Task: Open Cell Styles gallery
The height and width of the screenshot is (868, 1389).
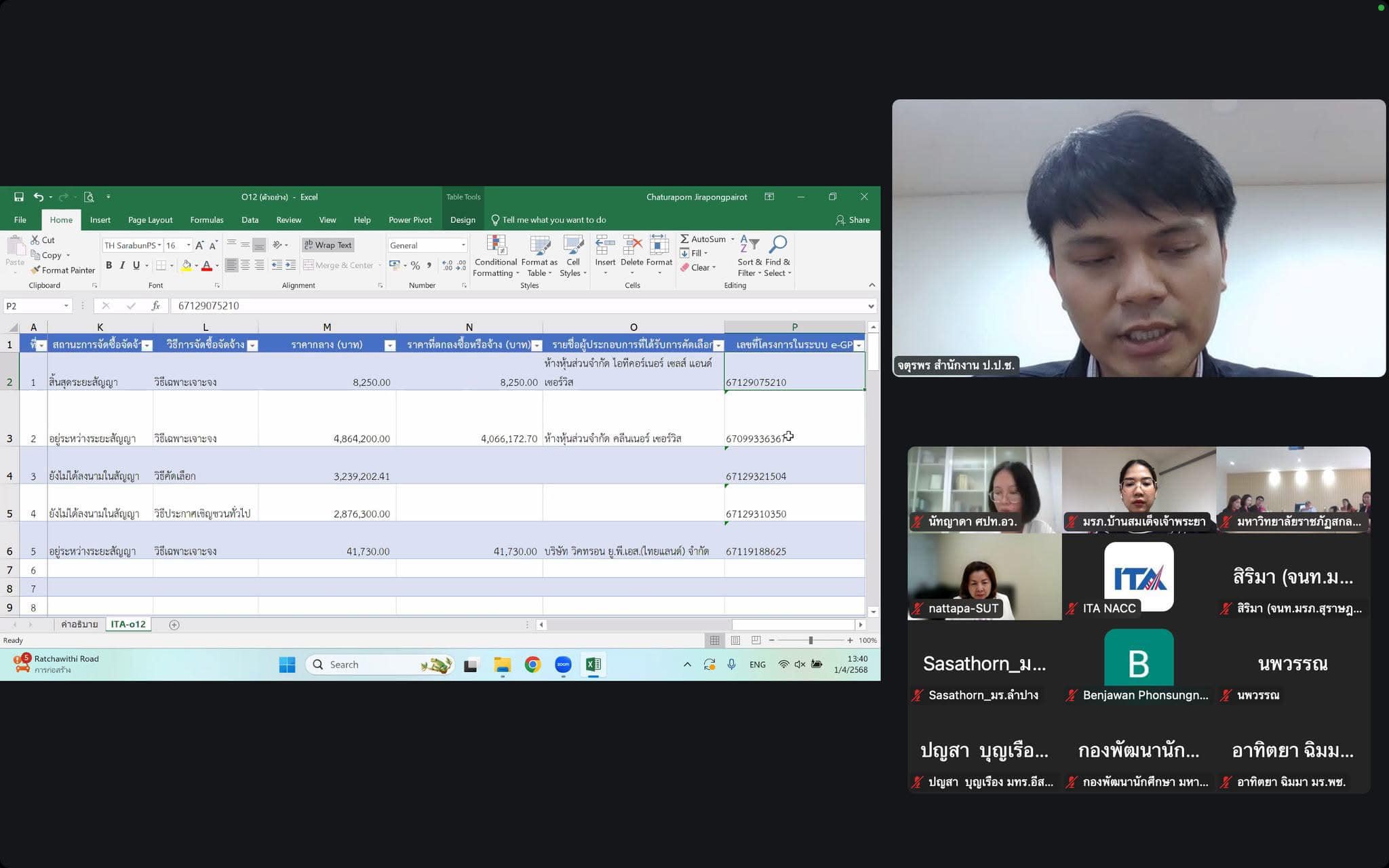Action: click(x=573, y=256)
